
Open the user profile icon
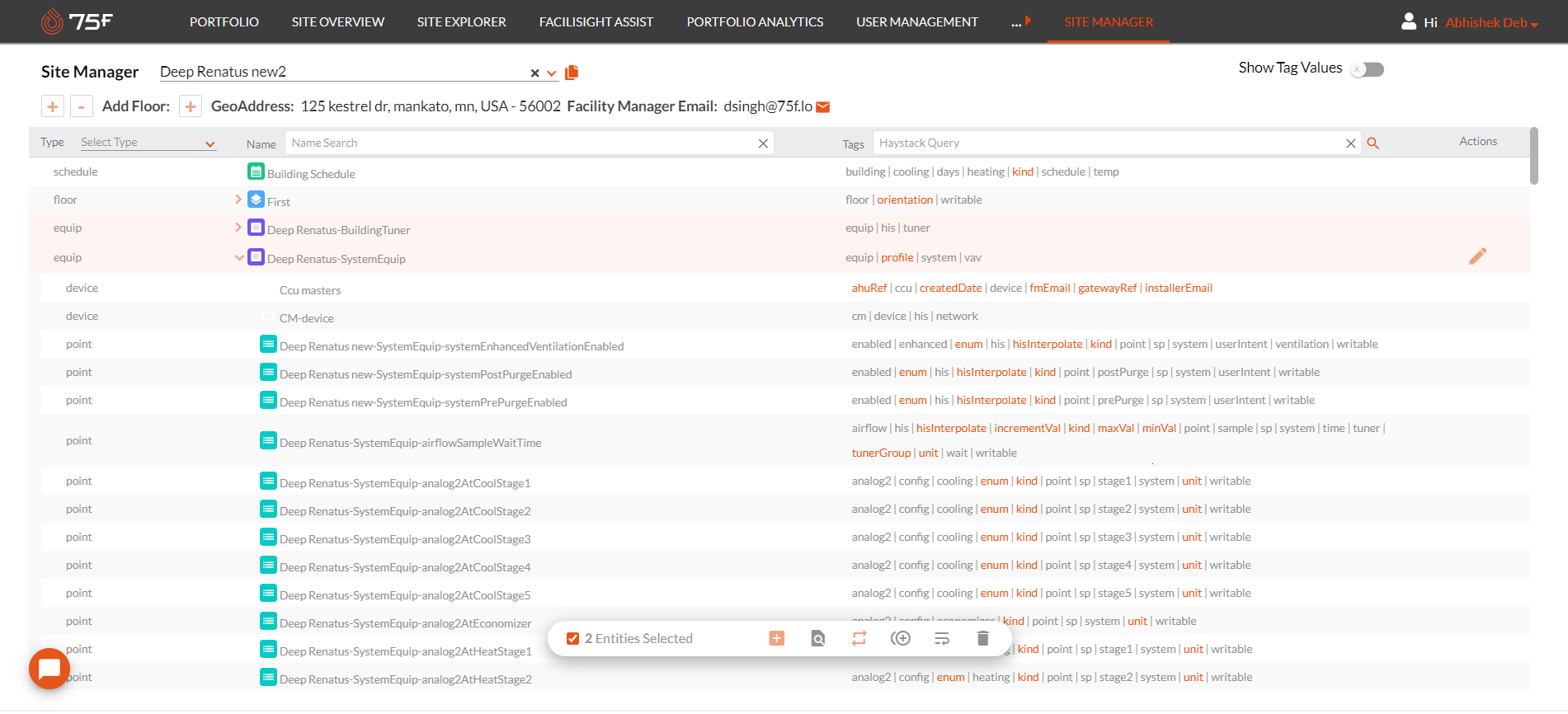[x=1409, y=21]
